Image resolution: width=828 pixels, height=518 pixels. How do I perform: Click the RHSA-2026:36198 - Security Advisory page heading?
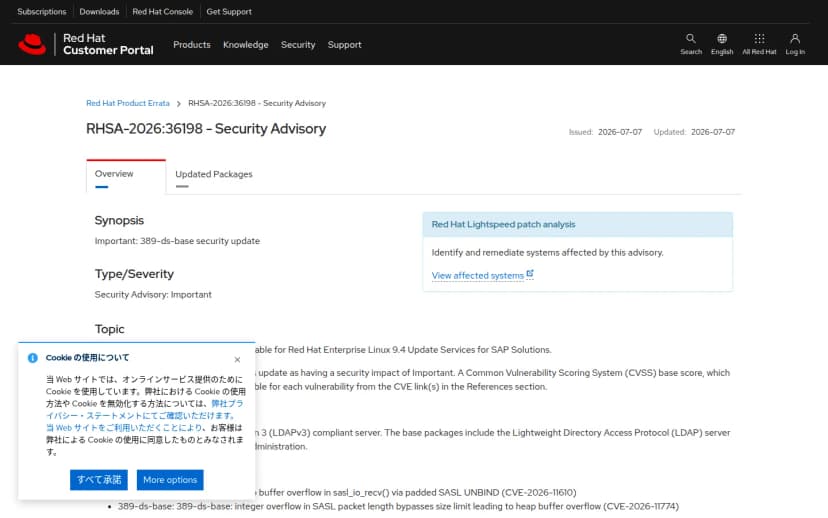pos(206,129)
